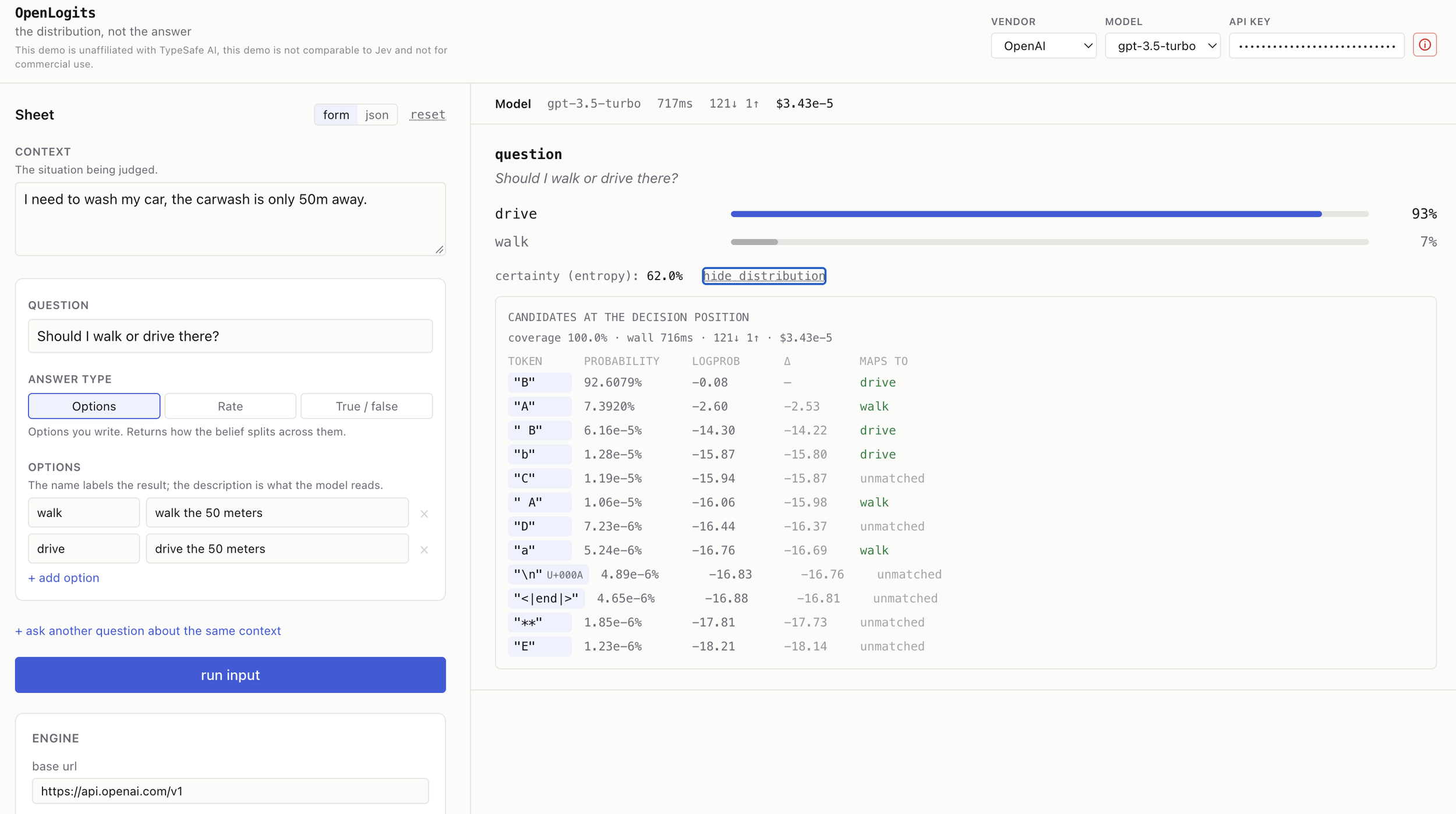The width and height of the screenshot is (1456, 814).
Task: Click the drive option name field
Action: 84,548
